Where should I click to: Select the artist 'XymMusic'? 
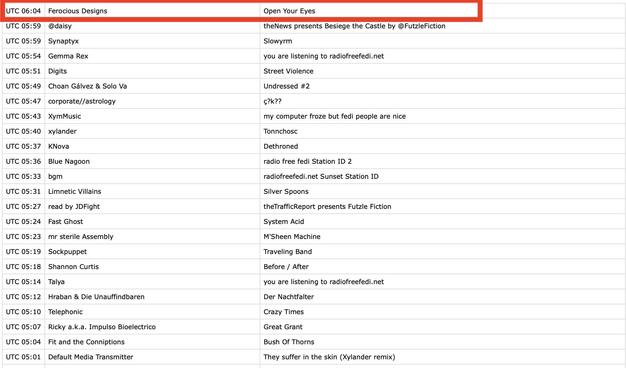(x=64, y=116)
